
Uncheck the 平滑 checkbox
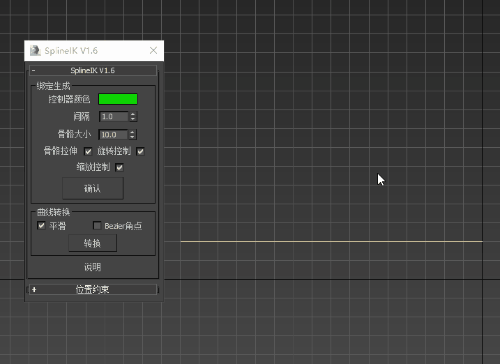tap(41, 226)
